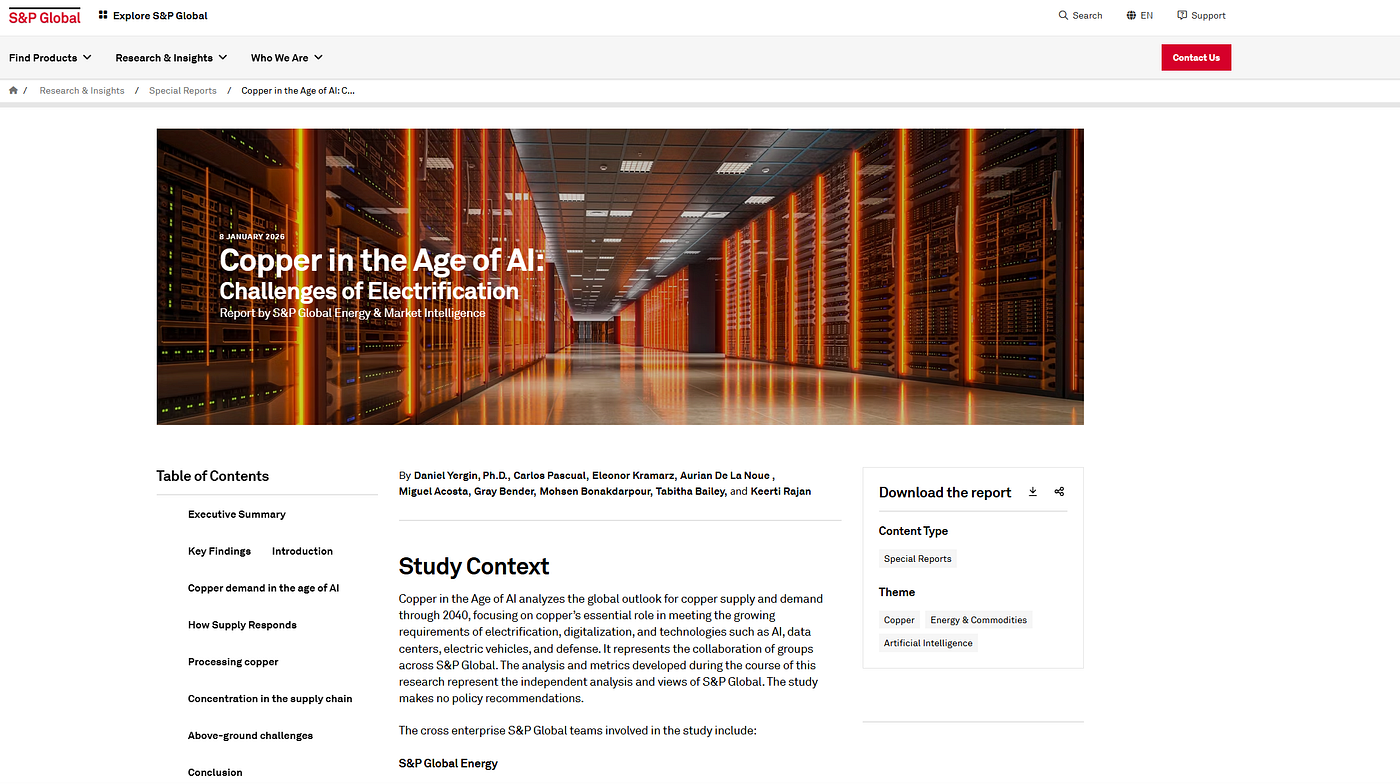The width and height of the screenshot is (1400, 784).
Task: Click the Contact Us button
Action: pos(1196,58)
